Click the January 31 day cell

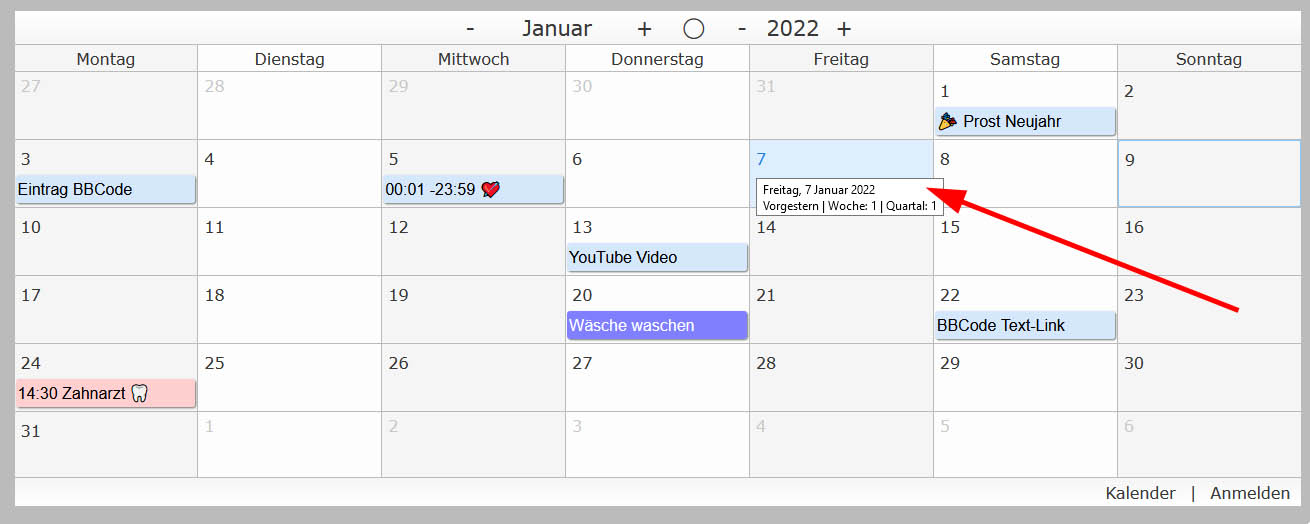[x=105, y=446]
